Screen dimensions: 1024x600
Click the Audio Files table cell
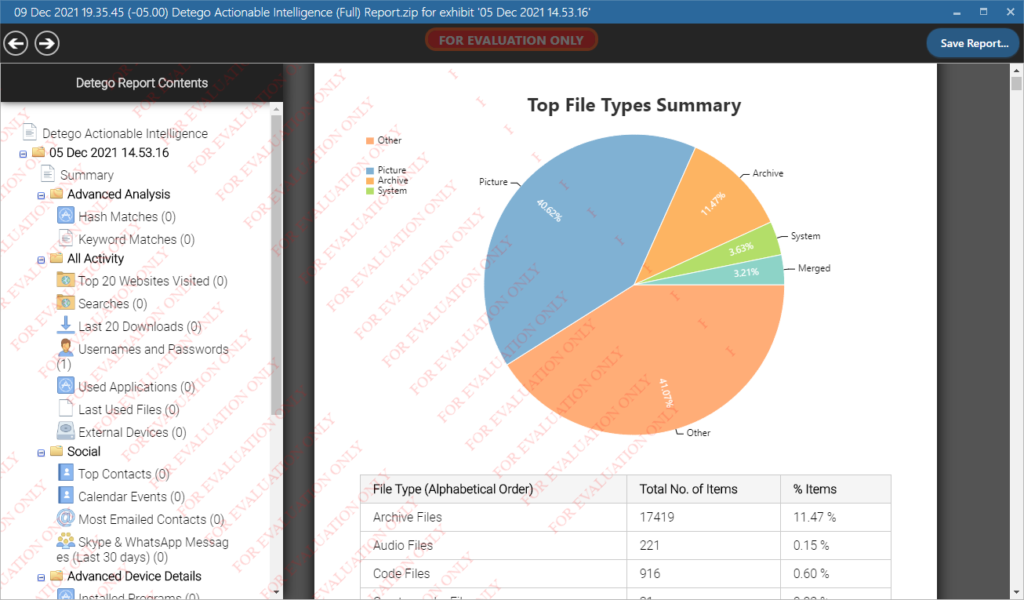[x=493, y=545]
